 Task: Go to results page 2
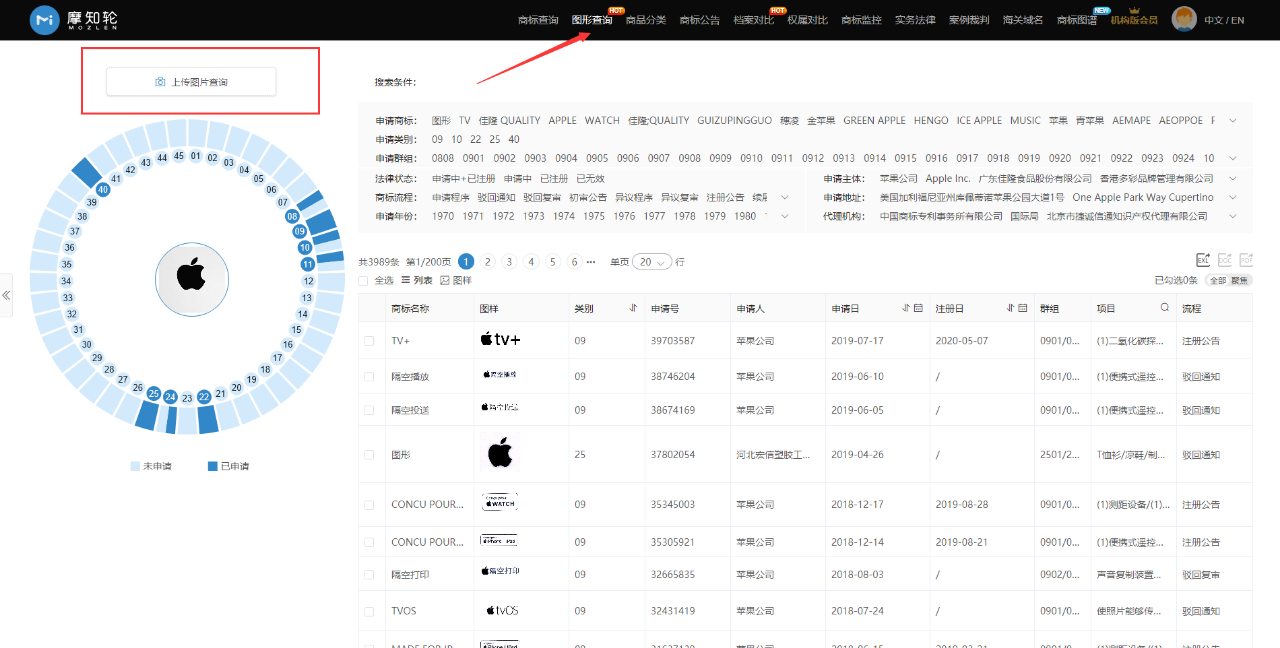(x=488, y=262)
